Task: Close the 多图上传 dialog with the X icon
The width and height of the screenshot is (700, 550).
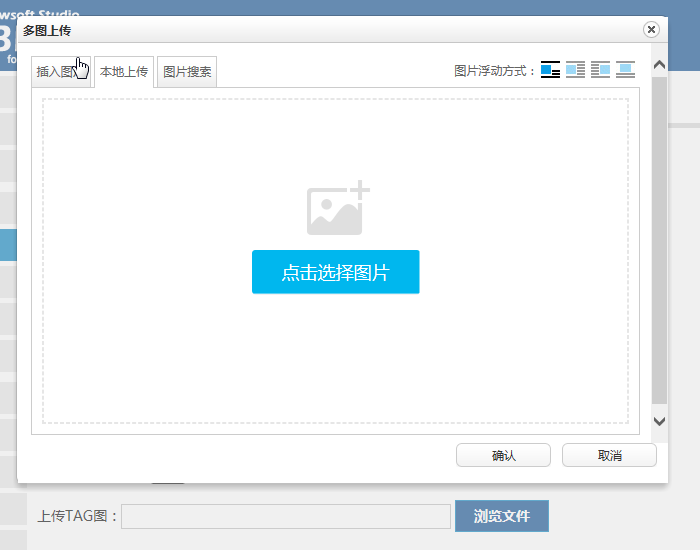Action: (652, 30)
